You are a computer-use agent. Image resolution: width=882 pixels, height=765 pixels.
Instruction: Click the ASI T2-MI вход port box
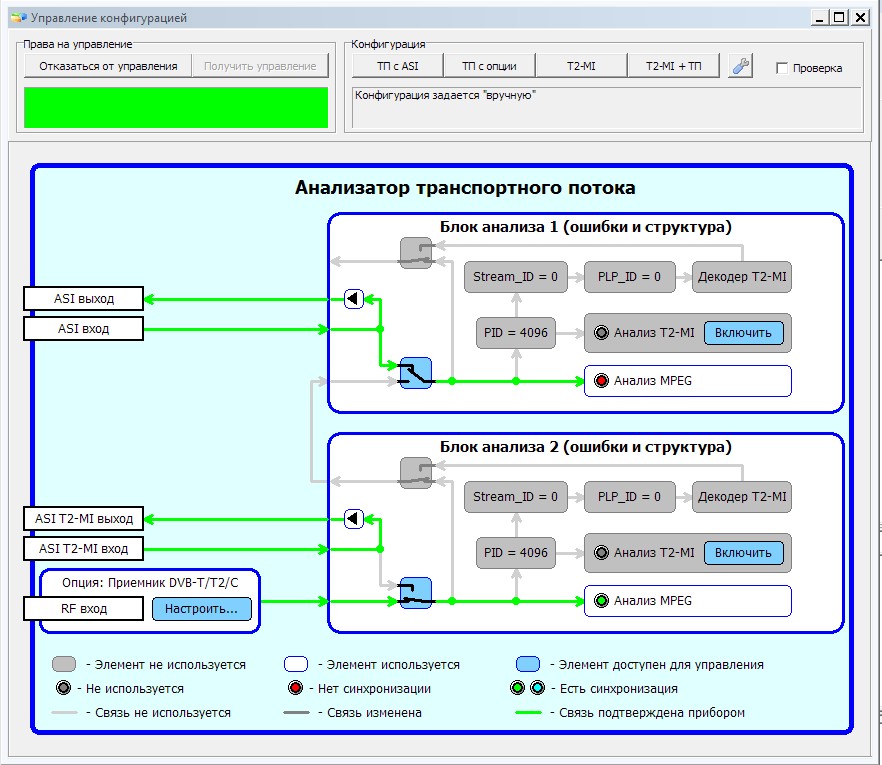[83, 548]
